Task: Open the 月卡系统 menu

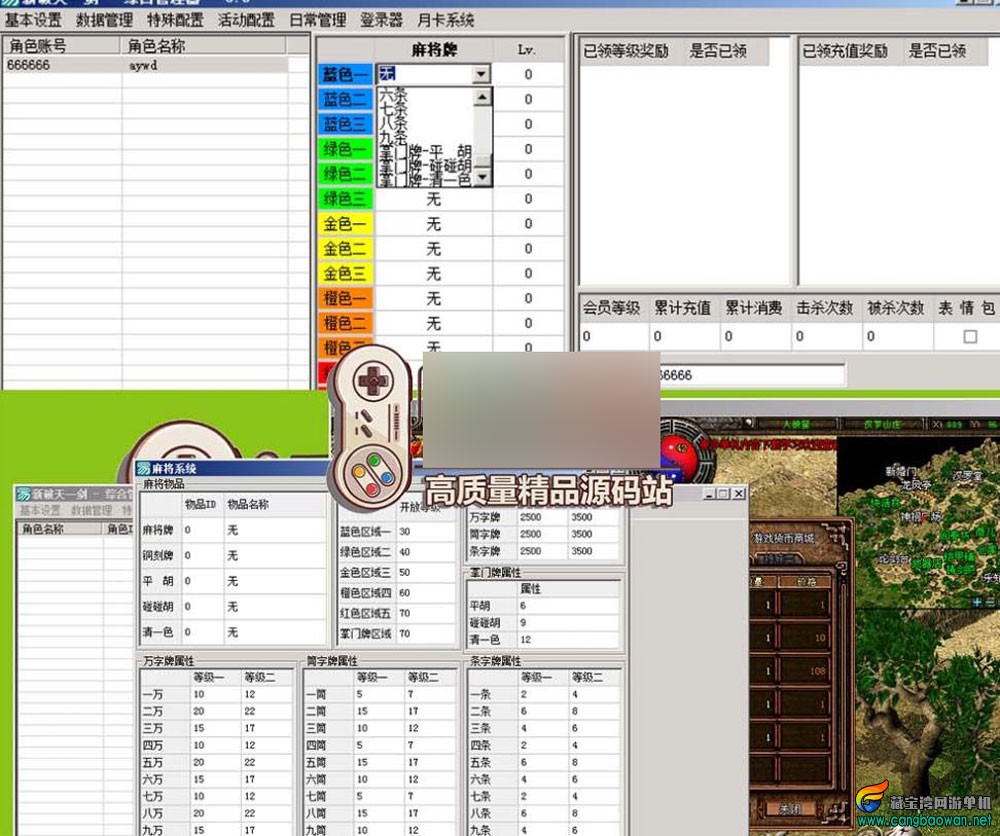Action: point(445,20)
